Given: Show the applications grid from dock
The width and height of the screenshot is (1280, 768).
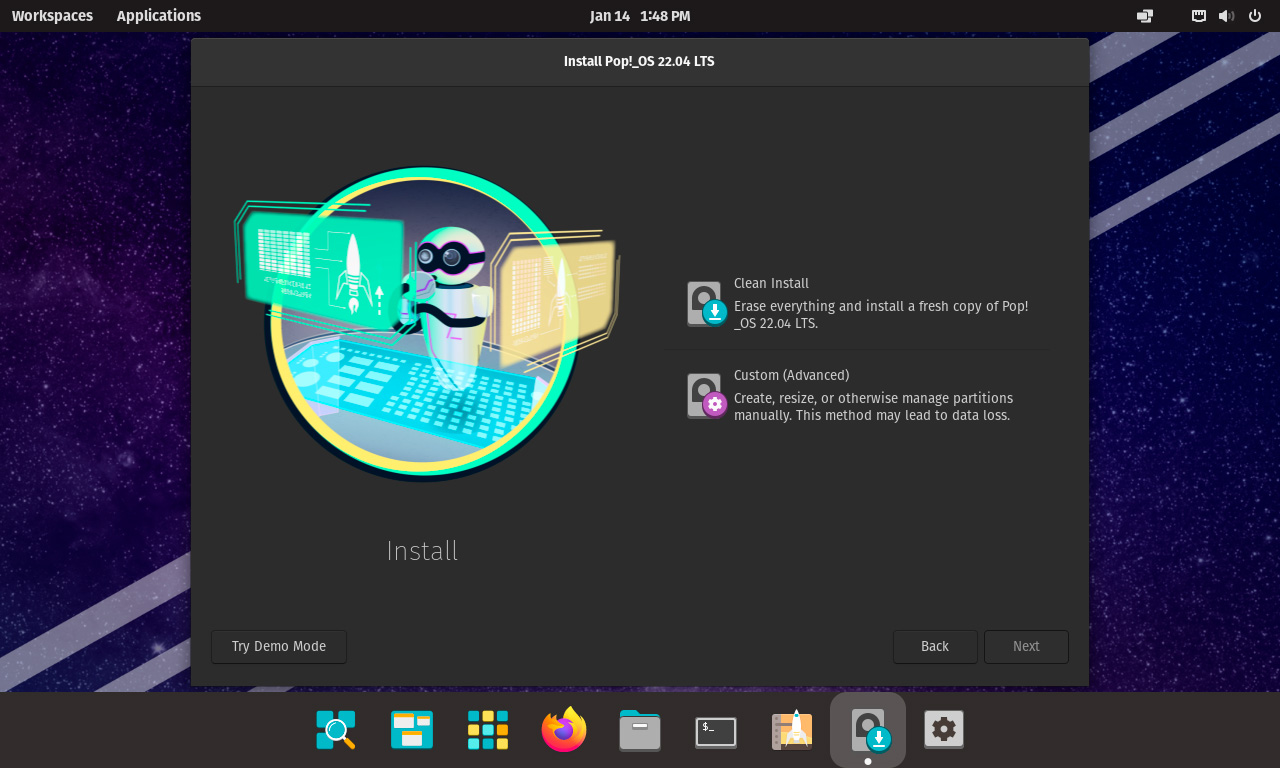Looking at the screenshot, I should [488, 730].
